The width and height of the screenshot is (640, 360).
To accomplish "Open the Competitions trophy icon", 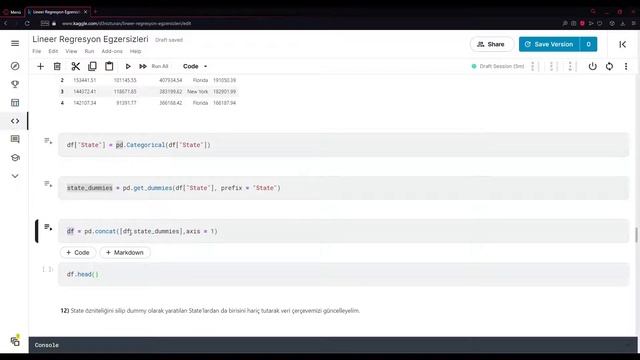I will [15, 84].
